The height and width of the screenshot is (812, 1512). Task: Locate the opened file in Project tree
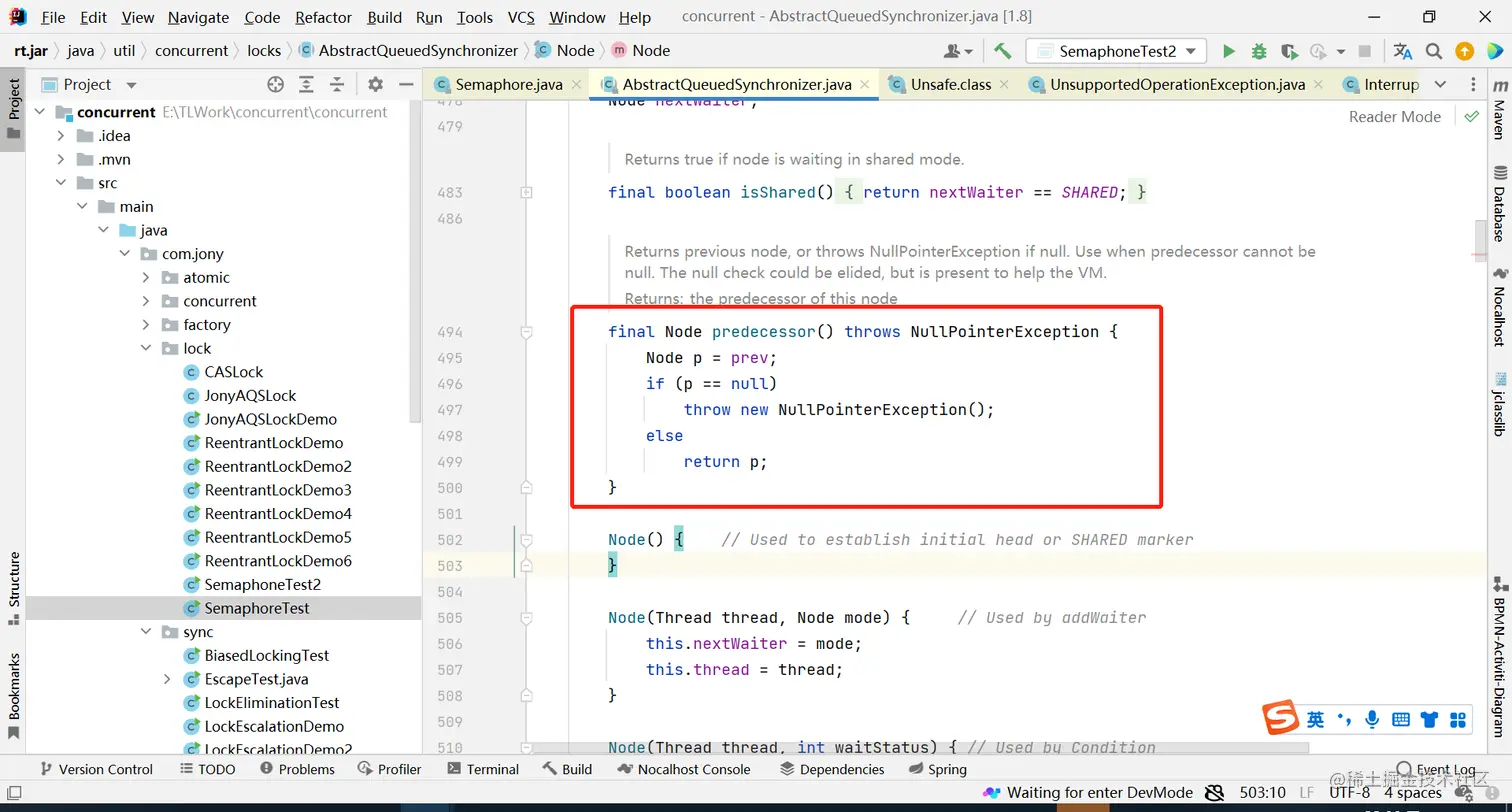click(275, 85)
